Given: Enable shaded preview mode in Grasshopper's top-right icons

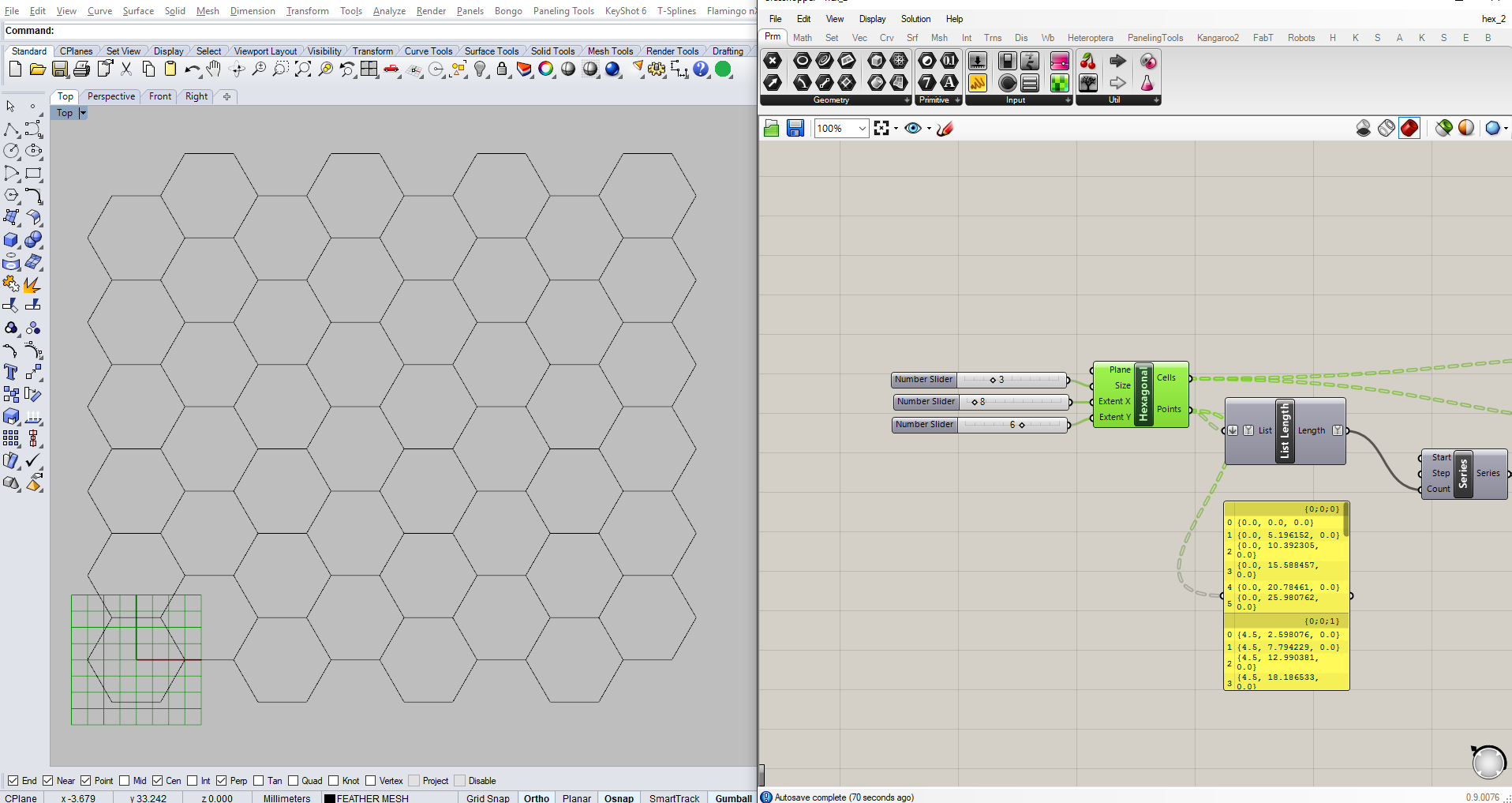Looking at the screenshot, I should pyautogui.click(x=1409, y=127).
